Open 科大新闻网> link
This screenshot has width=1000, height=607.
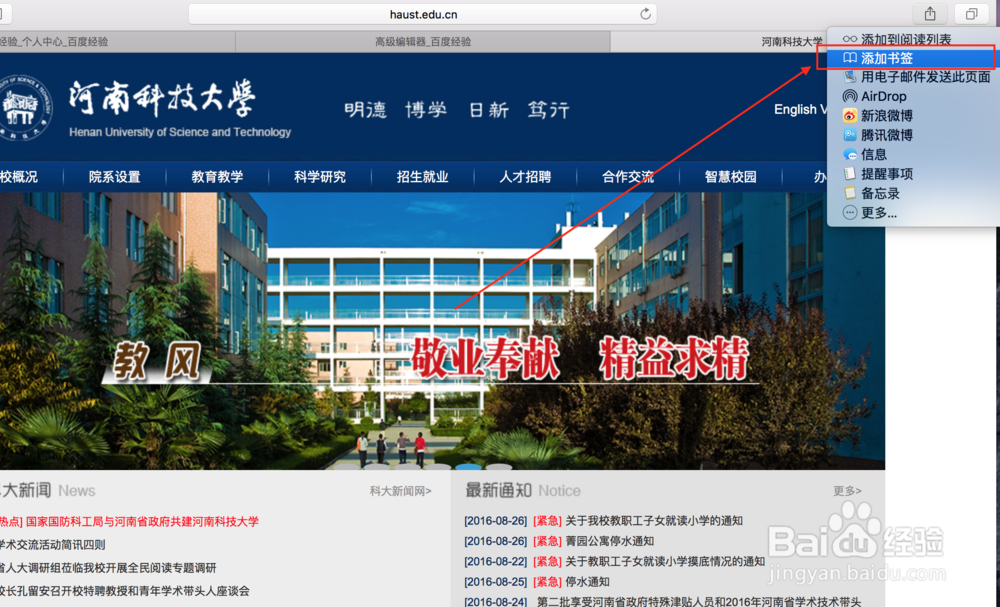(401, 491)
